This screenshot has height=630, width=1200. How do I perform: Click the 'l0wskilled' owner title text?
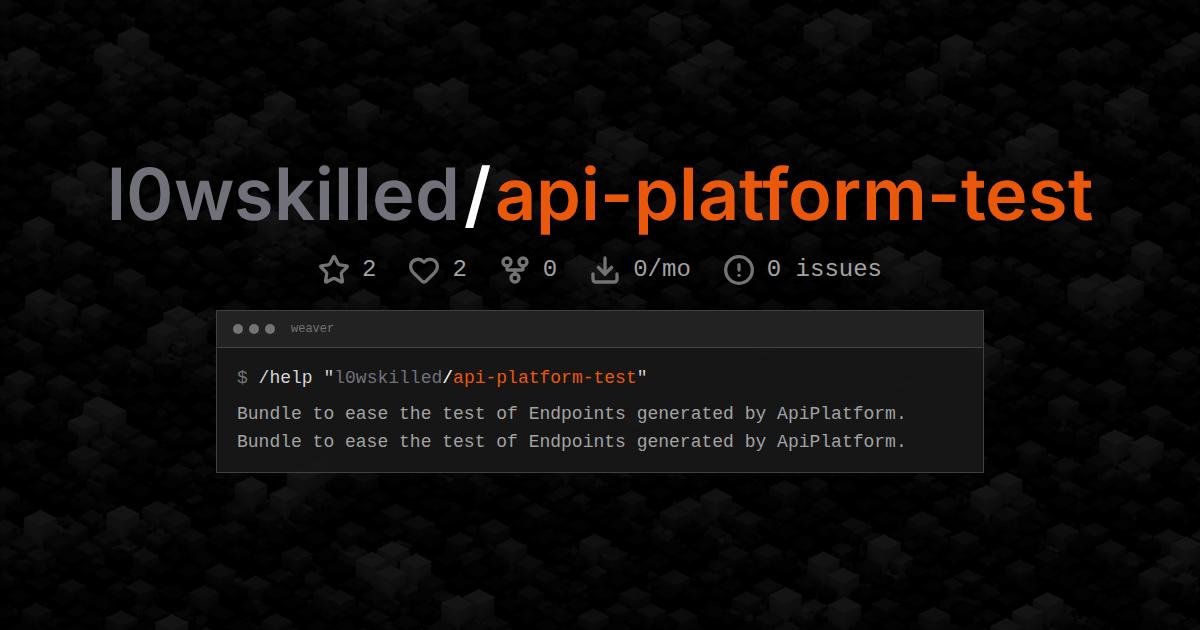(283, 196)
